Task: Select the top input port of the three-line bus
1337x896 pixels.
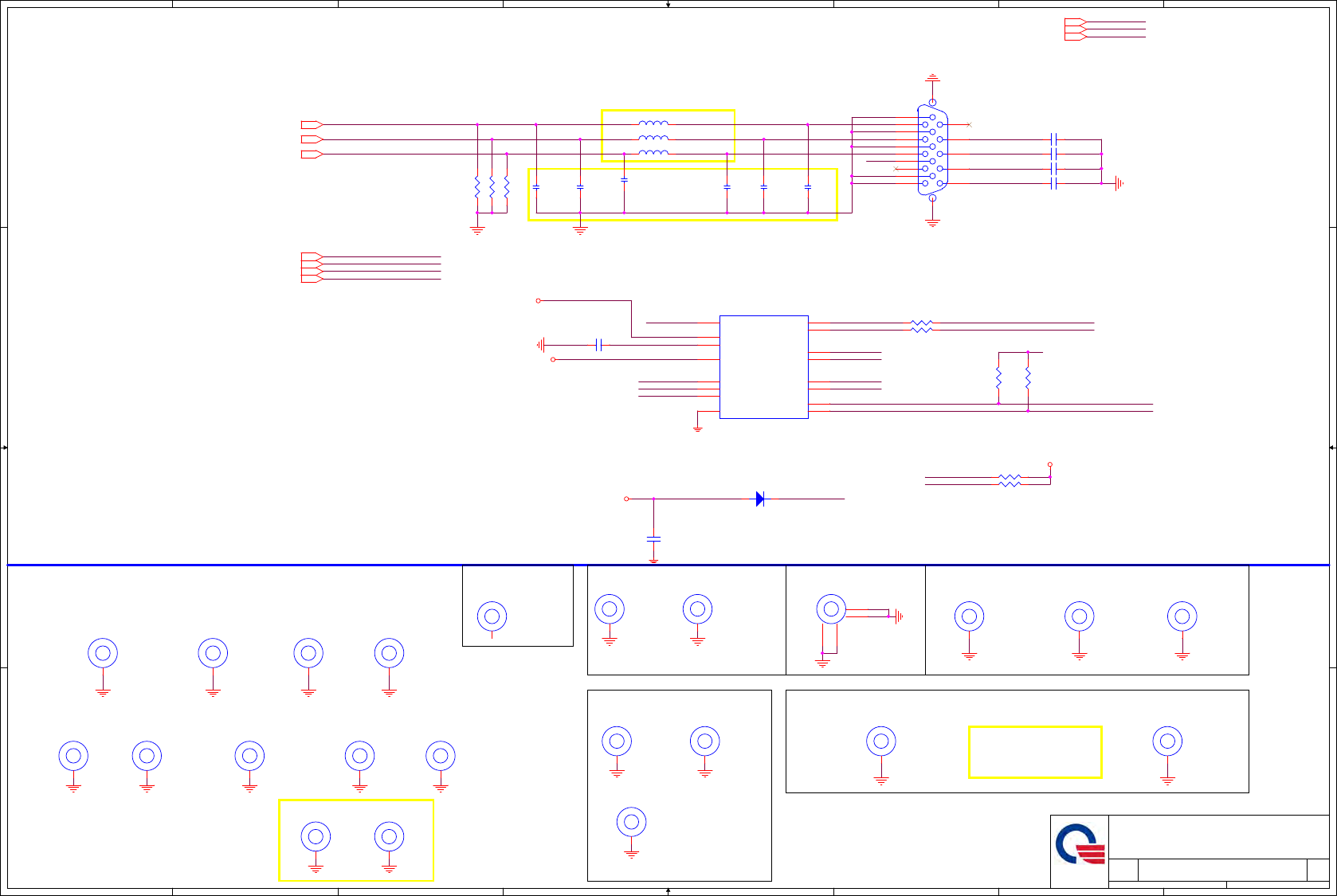Action: (312, 125)
